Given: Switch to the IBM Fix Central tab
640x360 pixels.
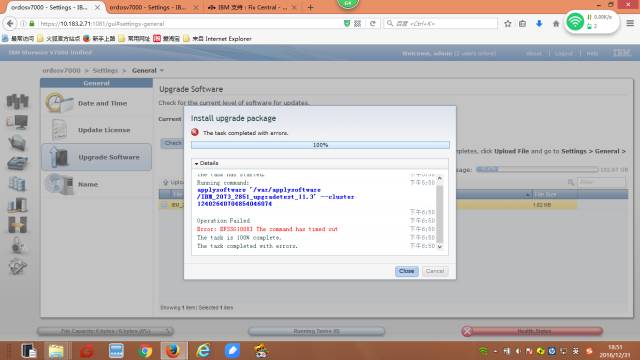Looking at the screenshot, I should click(x=248, y=7).
